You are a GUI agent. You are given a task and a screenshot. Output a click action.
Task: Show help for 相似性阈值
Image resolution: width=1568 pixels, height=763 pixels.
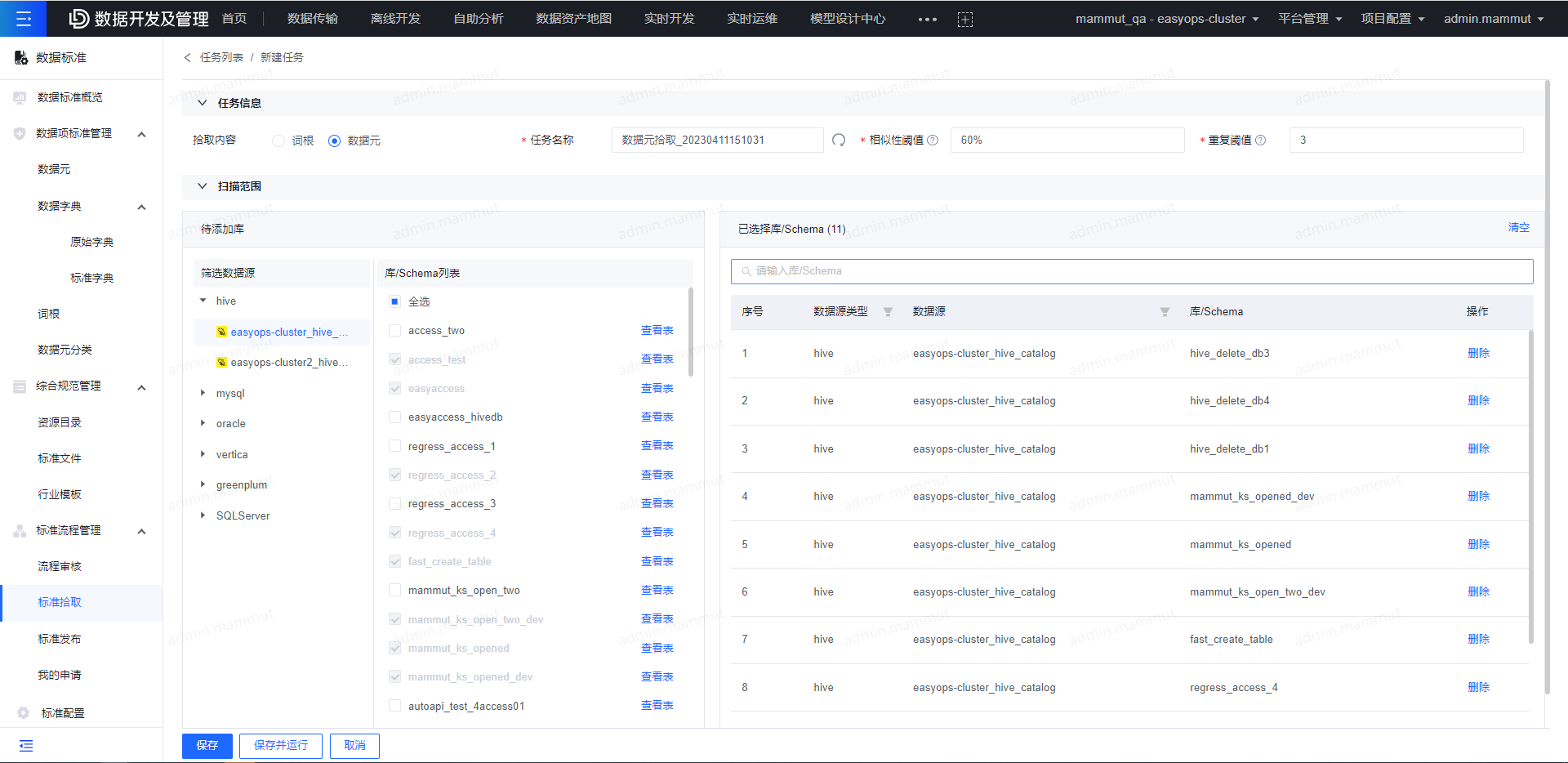coord(933,140)
